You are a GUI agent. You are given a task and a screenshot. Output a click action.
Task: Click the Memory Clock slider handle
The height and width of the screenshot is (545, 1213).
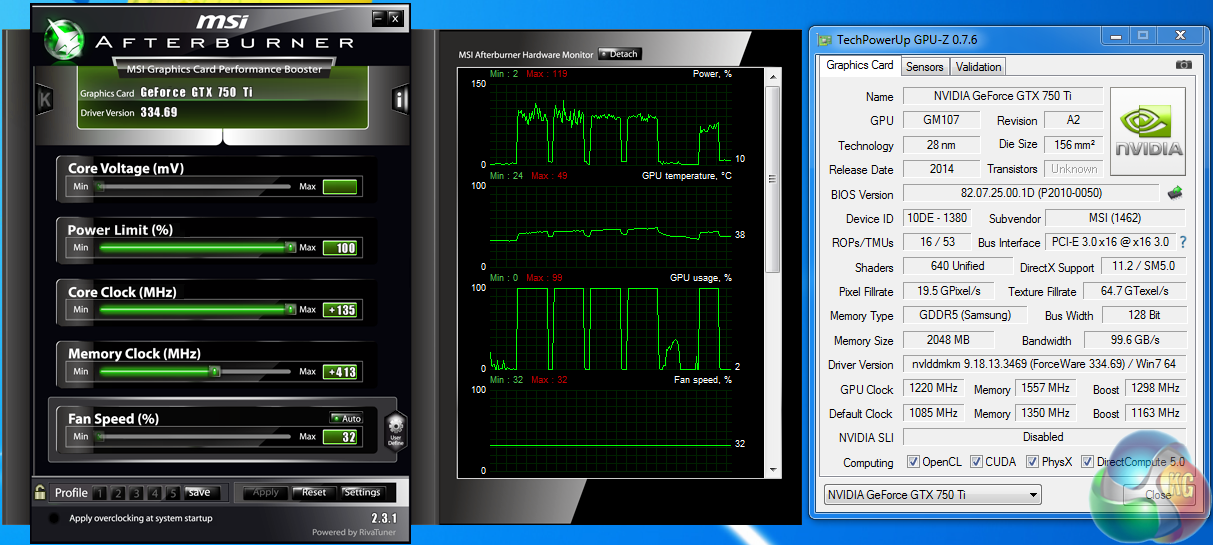click(214, 371)
